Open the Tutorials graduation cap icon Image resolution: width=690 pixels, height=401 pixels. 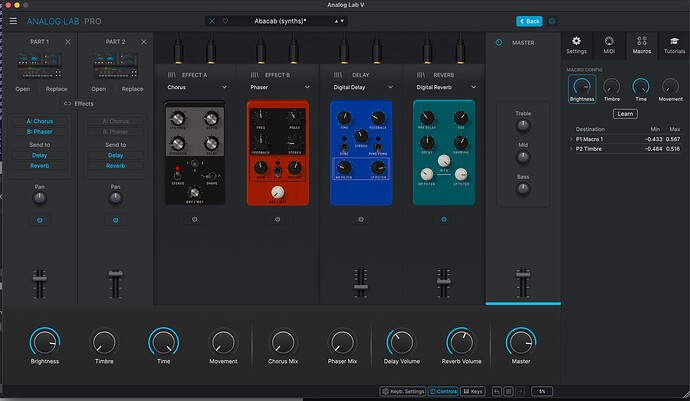click(674, 45)
